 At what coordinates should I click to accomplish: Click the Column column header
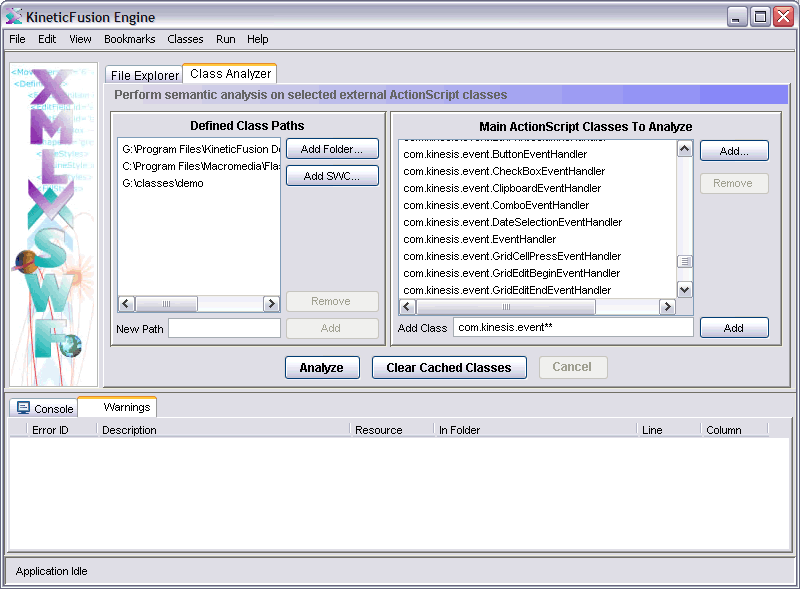(734, 430)
